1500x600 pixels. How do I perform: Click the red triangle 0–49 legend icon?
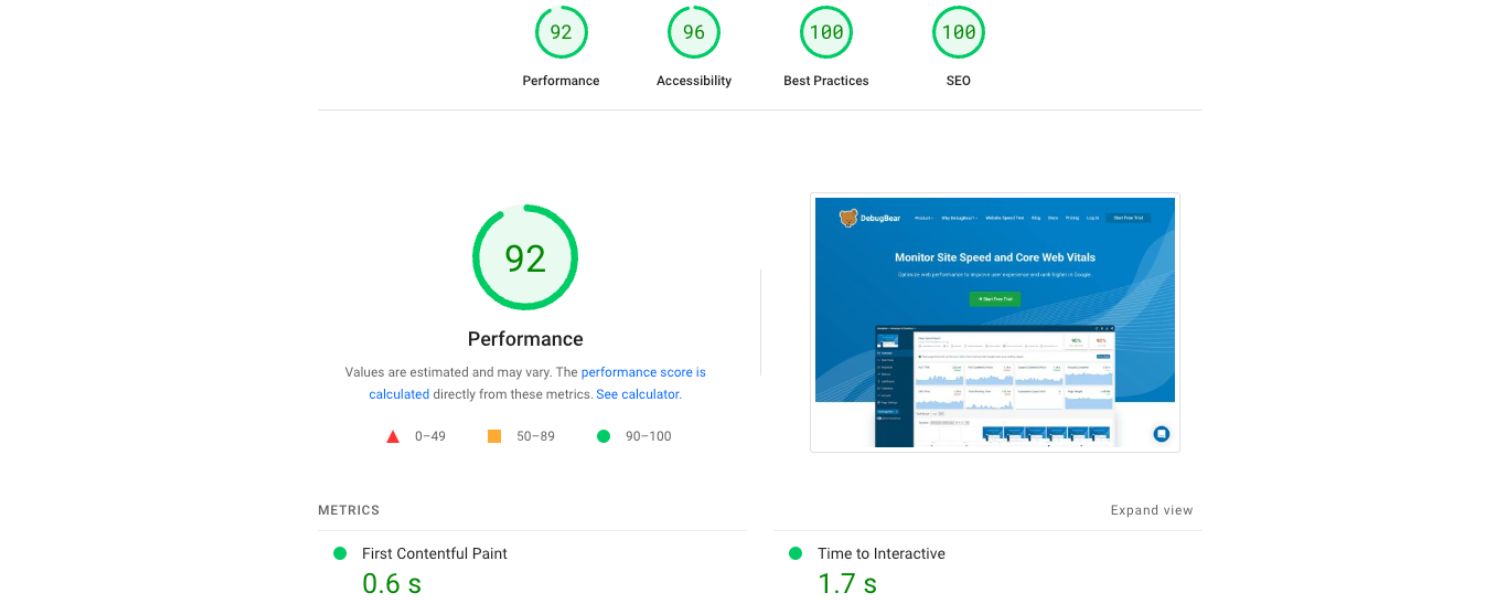(393, 437)
